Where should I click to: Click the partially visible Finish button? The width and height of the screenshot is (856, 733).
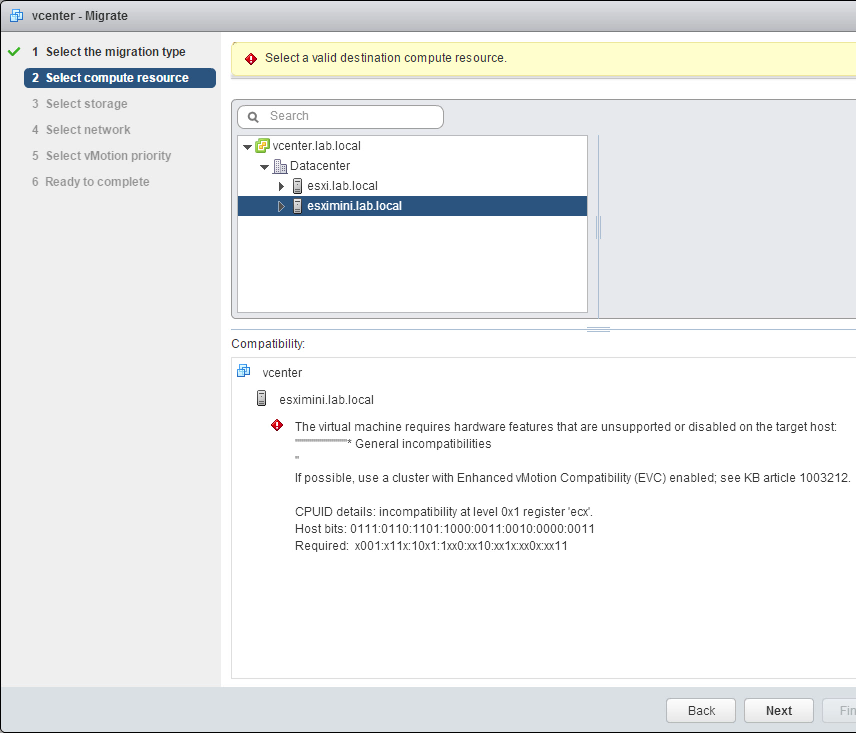point(841,711)
